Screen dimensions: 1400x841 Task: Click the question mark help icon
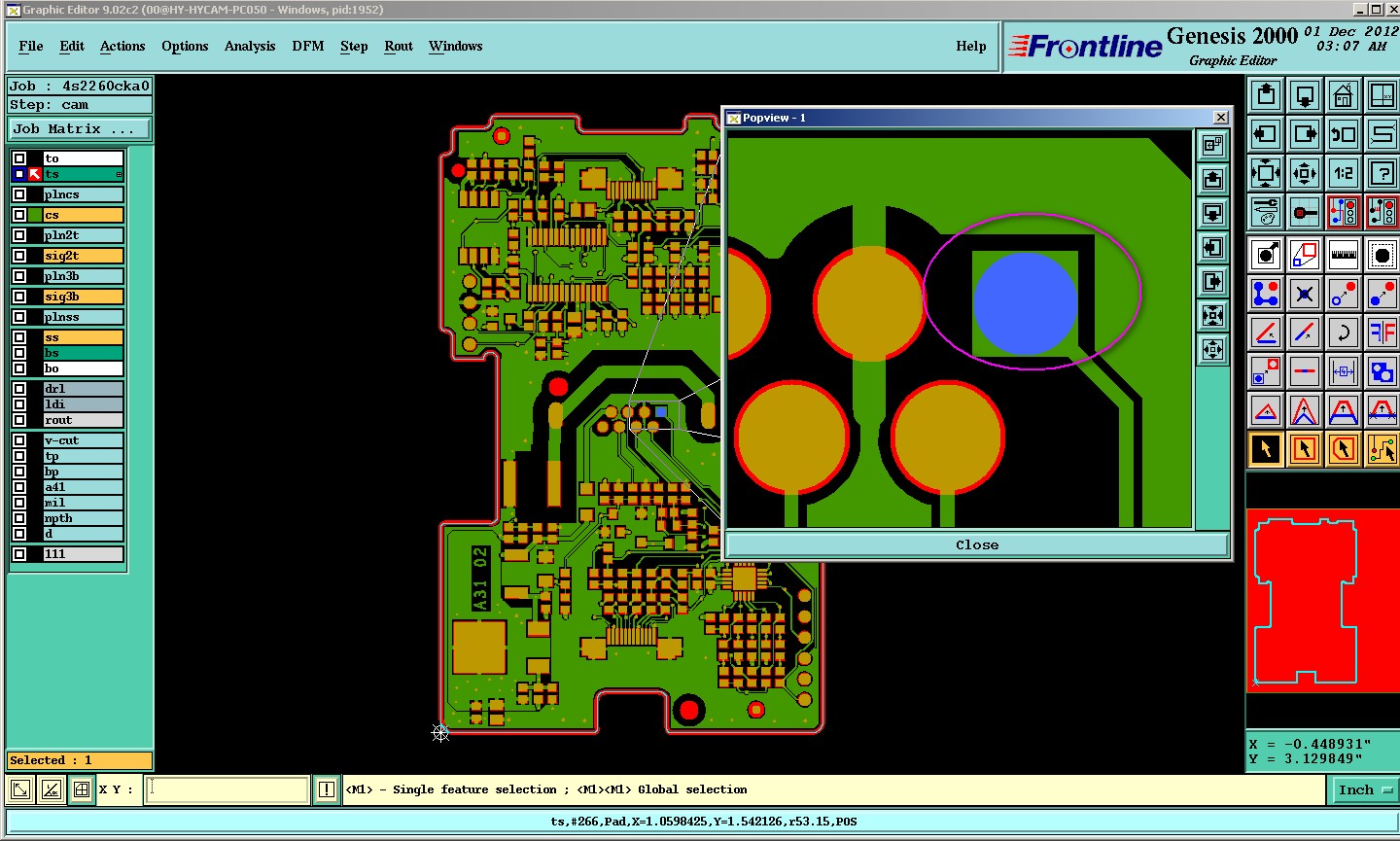pyautogui.click(x=1382, y=173)
